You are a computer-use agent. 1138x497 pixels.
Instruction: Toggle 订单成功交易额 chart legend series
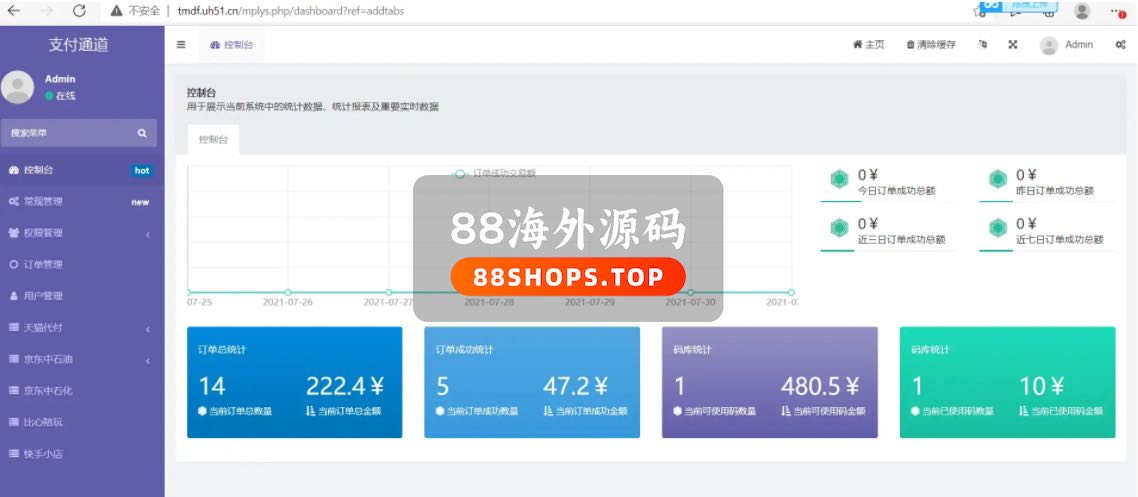tap(496, 173)
